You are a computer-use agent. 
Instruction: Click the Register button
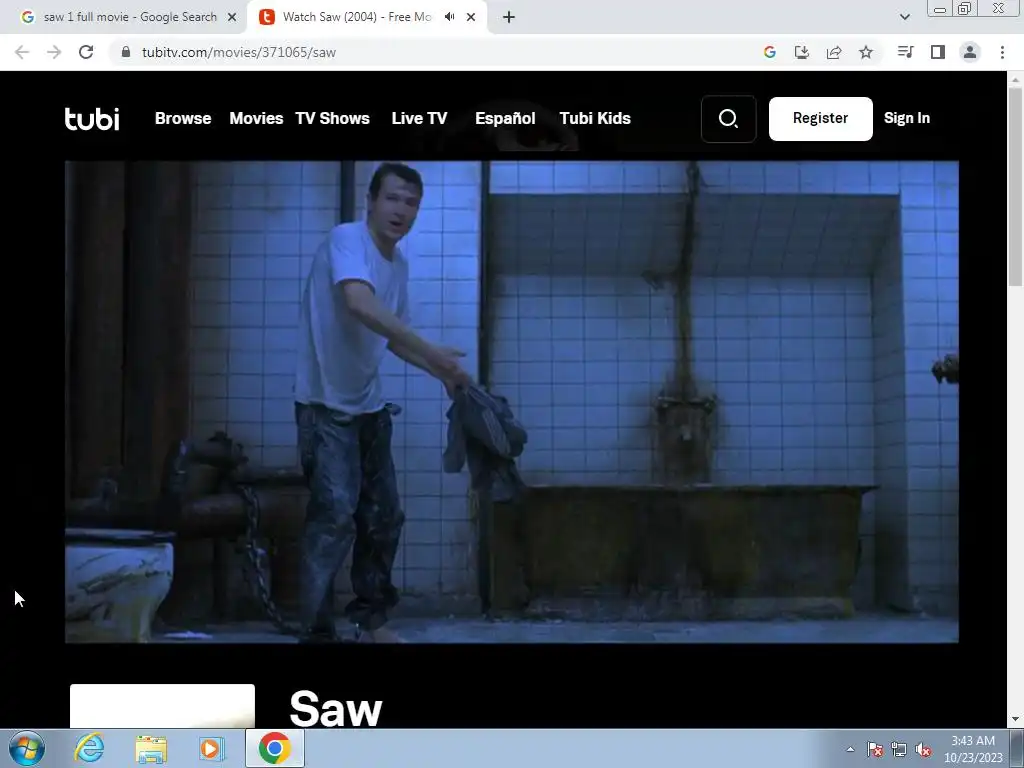820,119
